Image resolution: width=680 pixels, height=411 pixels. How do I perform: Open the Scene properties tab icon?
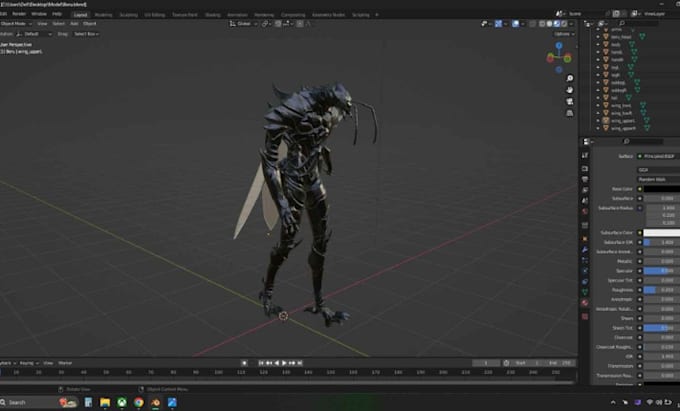[585, 201]
